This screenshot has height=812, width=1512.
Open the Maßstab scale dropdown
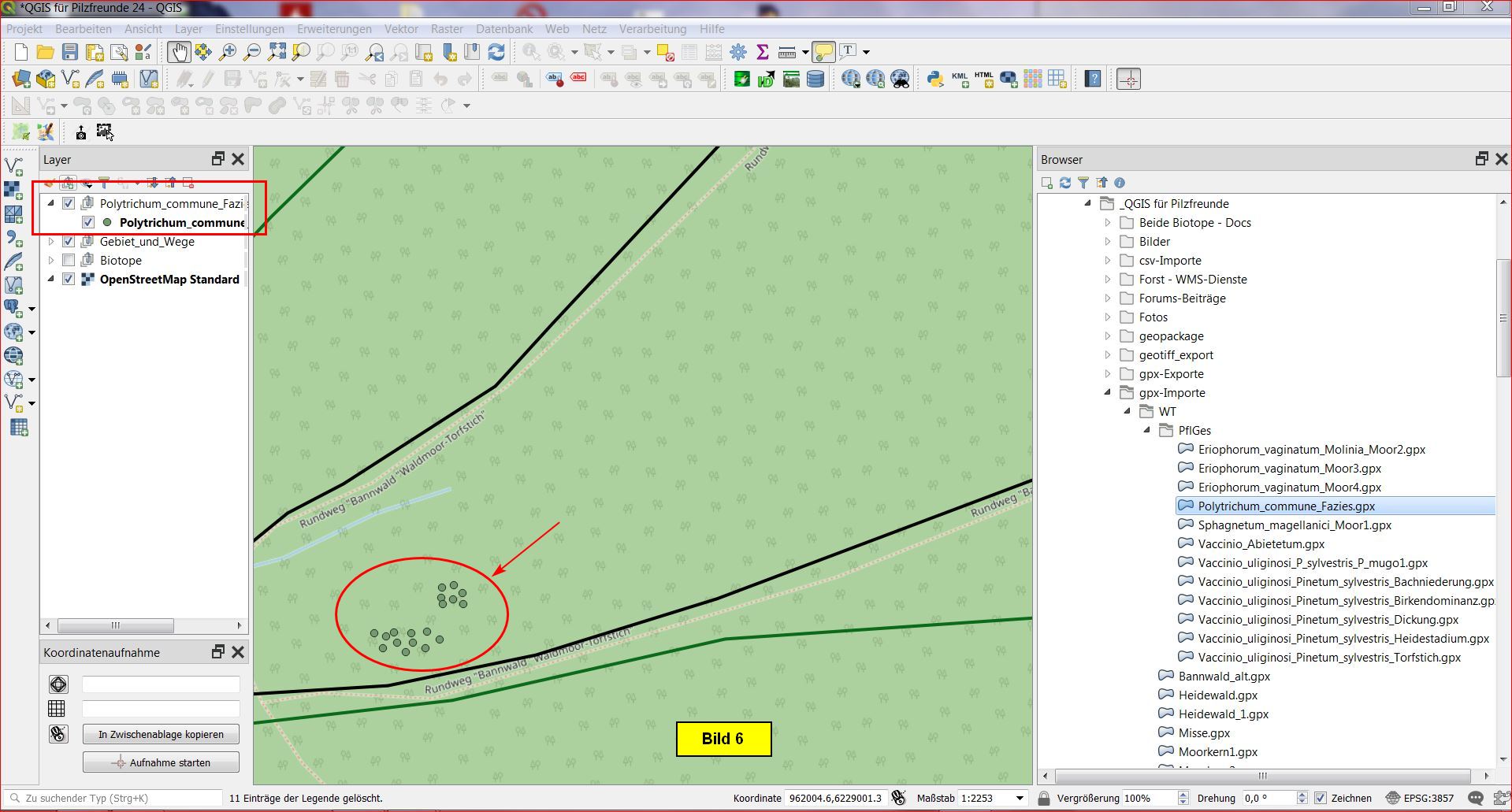(x=1020, y=798)
